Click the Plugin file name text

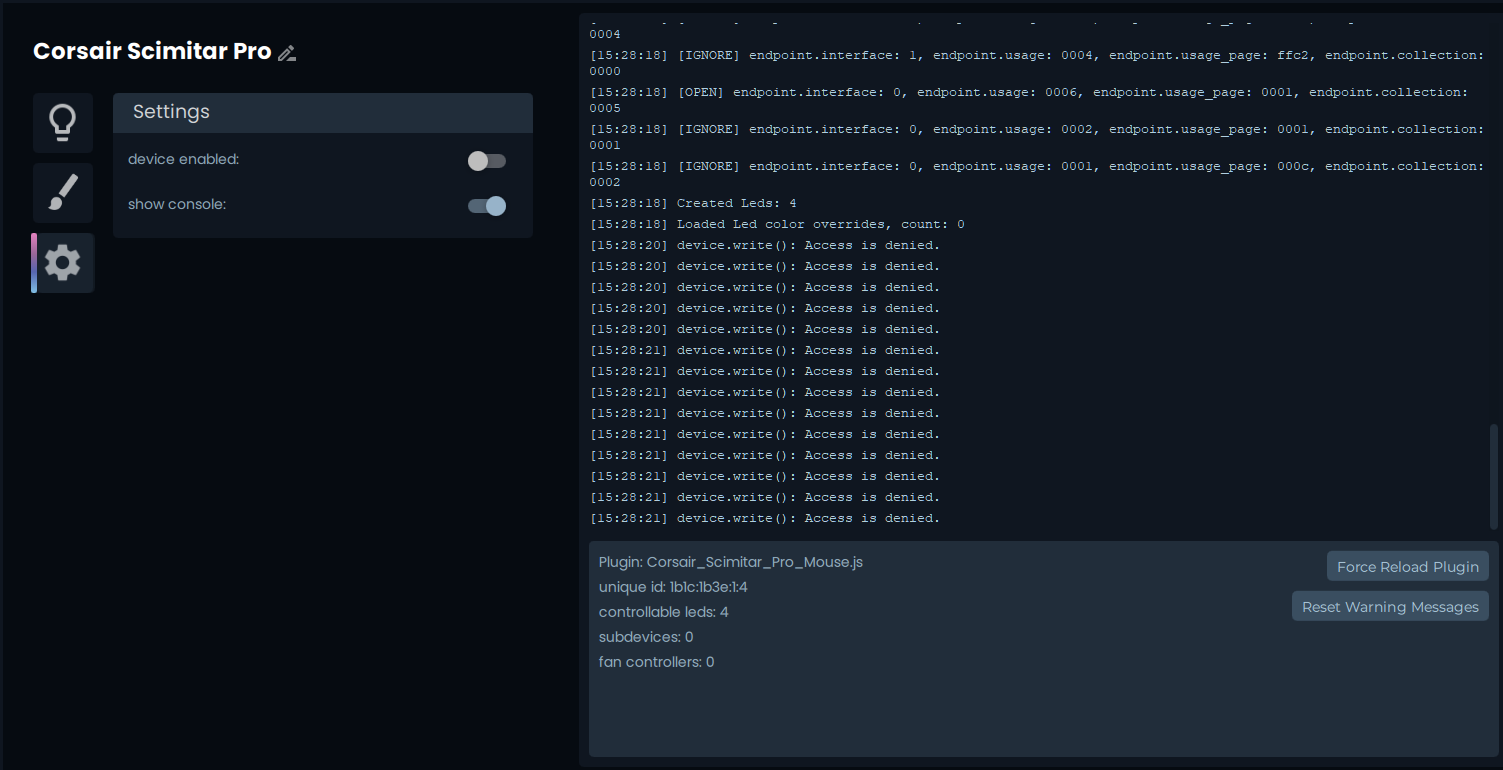click(x=730, y=562)
